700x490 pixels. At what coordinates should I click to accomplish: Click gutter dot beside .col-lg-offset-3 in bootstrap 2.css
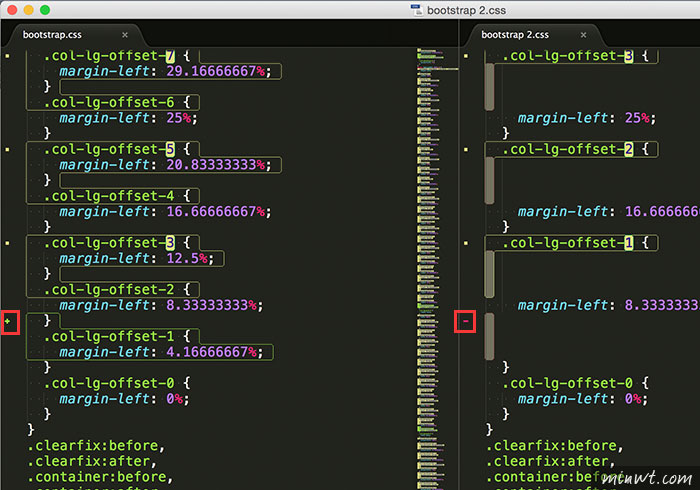466,56
